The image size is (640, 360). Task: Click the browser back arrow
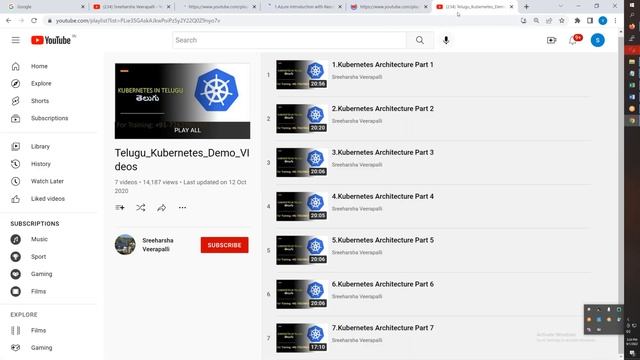(9, 20)
